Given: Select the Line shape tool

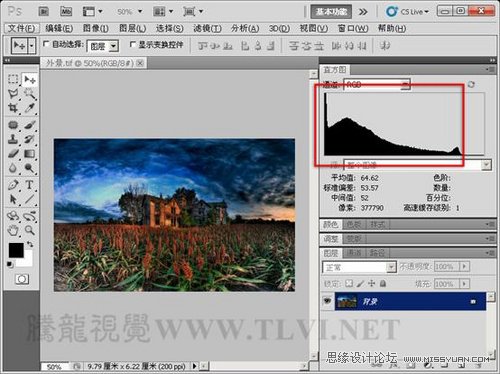Looking at the screenshot, I should click(x=30, y=199).
